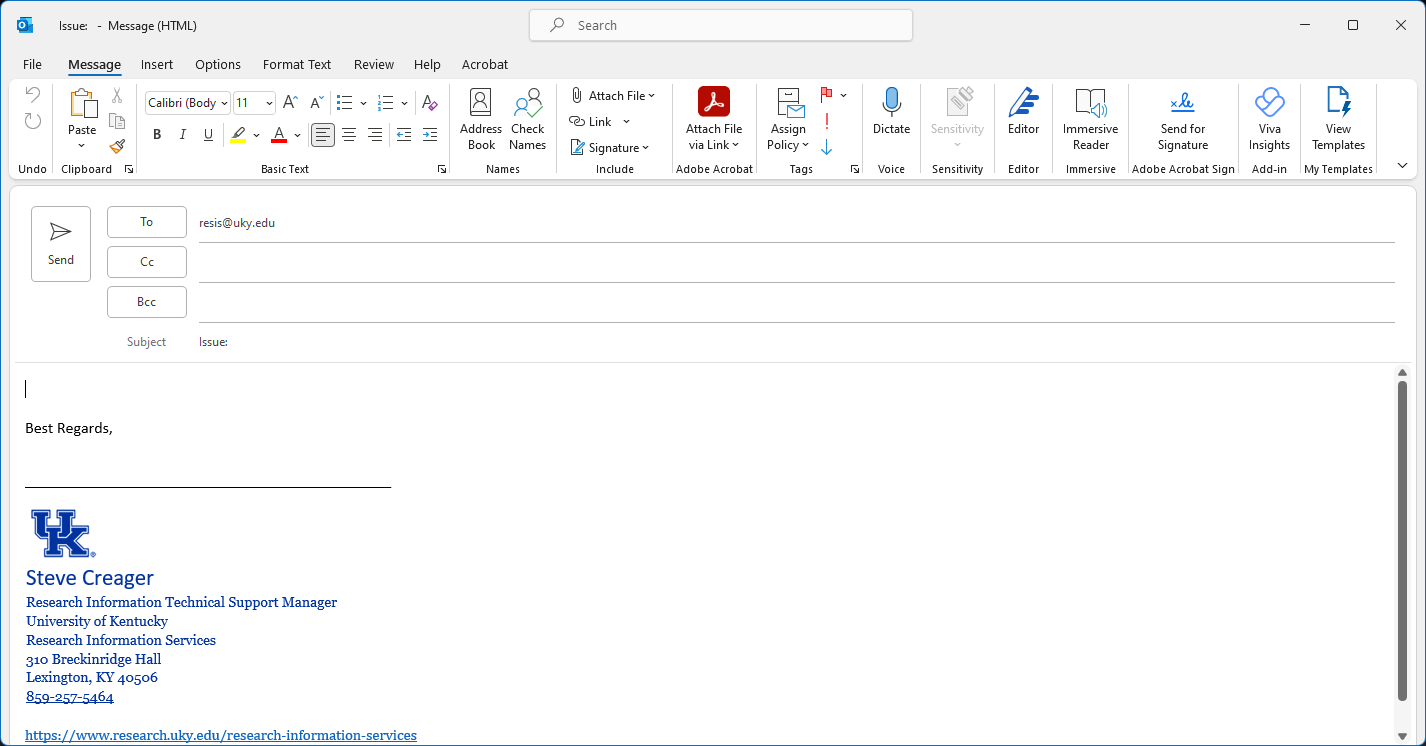The height and width of the screenshot is (746, 1426).
Task: Switch to the Insert tab
Action: (x=157, y=65)
